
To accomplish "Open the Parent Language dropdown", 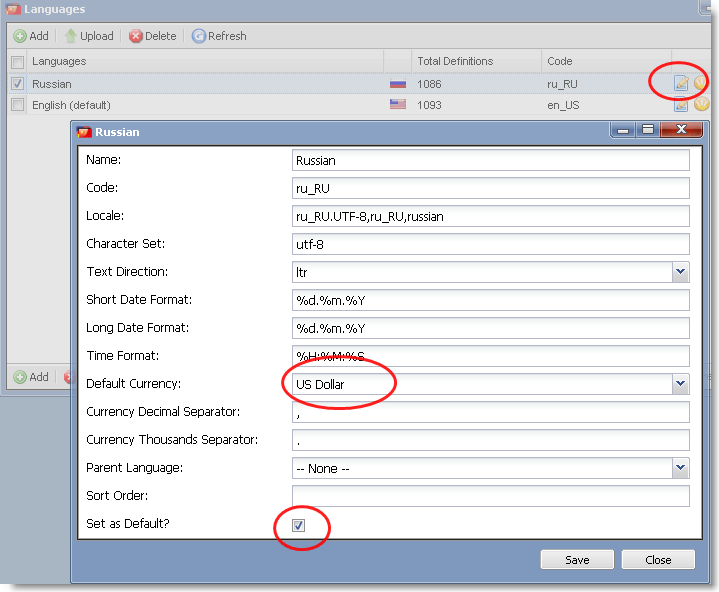I will tap(680, 468).
